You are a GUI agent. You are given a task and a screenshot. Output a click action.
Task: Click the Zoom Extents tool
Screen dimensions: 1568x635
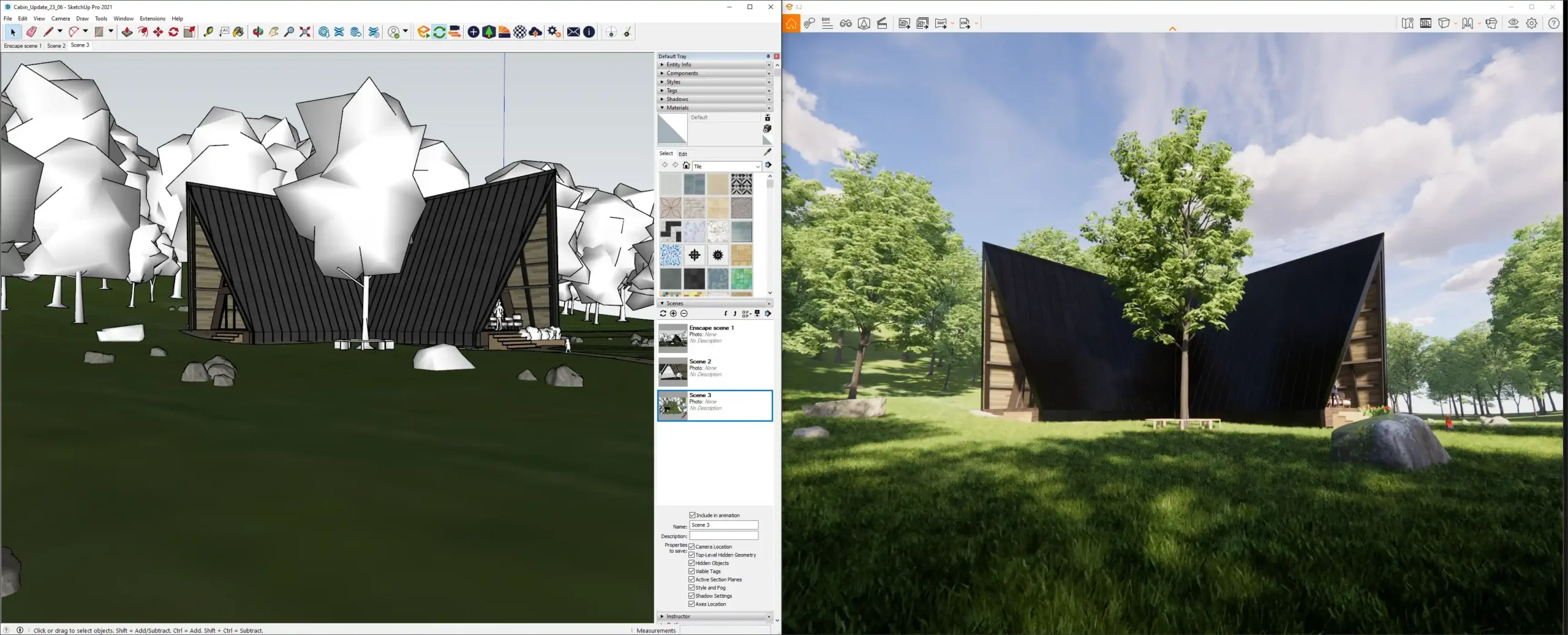305,32
